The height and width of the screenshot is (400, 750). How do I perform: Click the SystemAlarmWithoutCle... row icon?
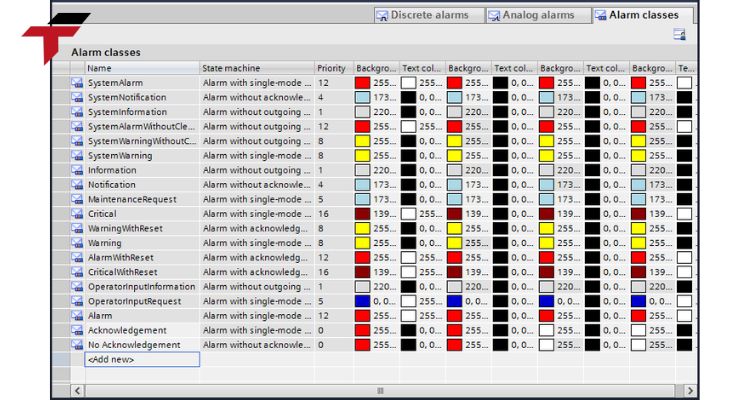pos(77,126)
